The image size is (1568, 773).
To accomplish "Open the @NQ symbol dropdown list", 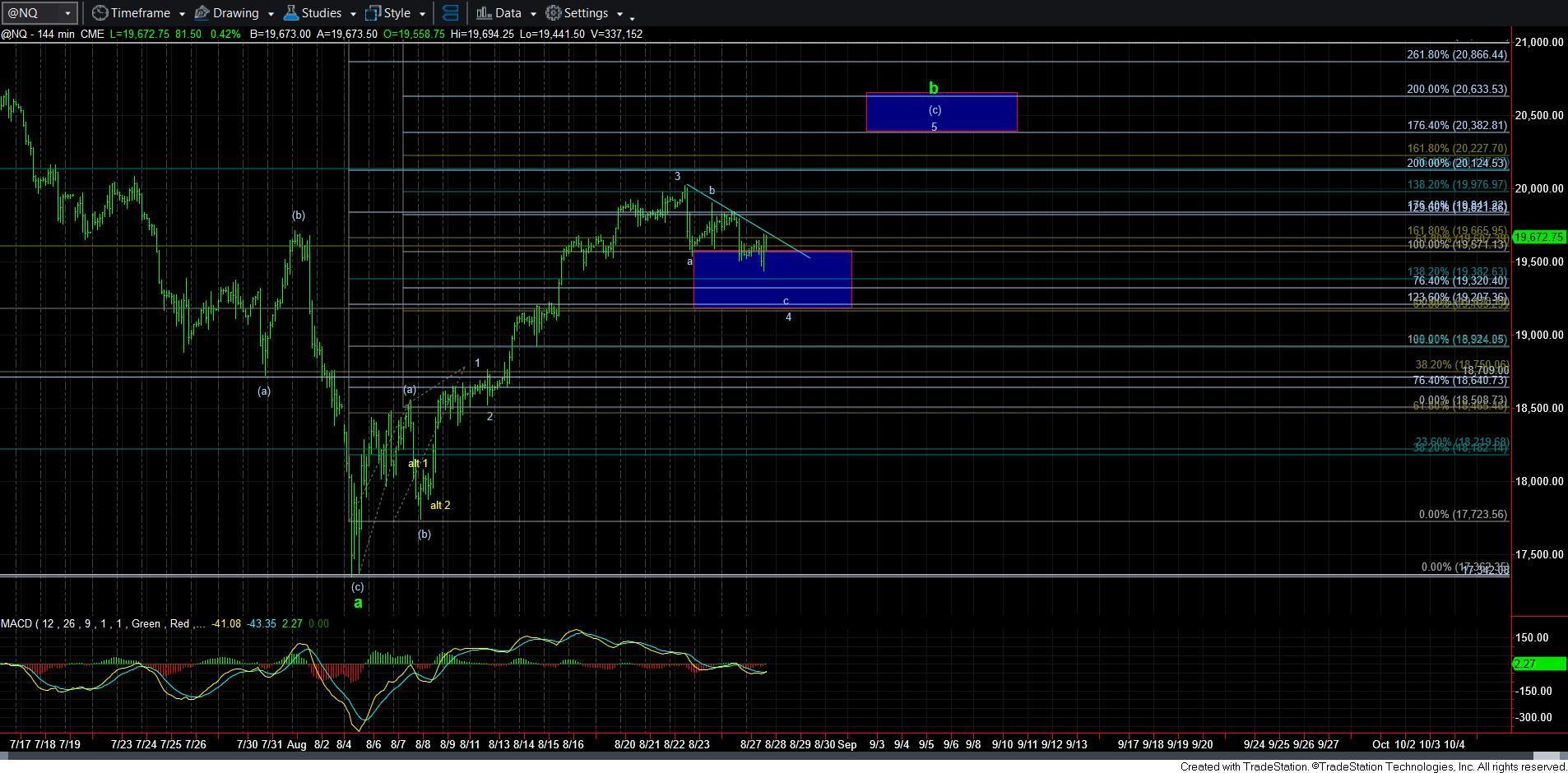I will (x=67, y=13).
